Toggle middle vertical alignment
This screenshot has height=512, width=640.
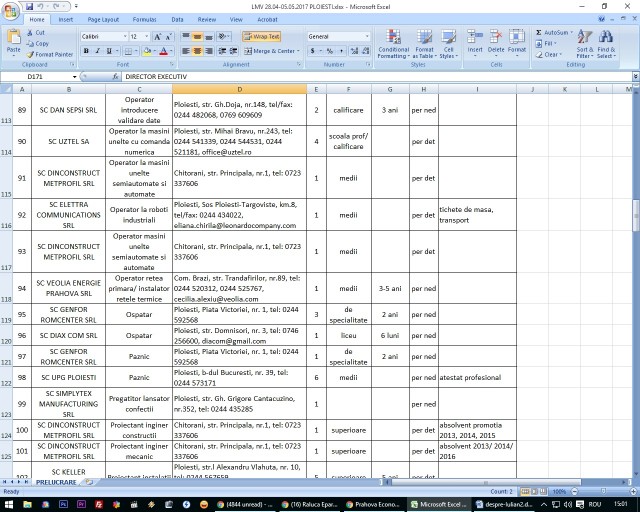[197, 37]
